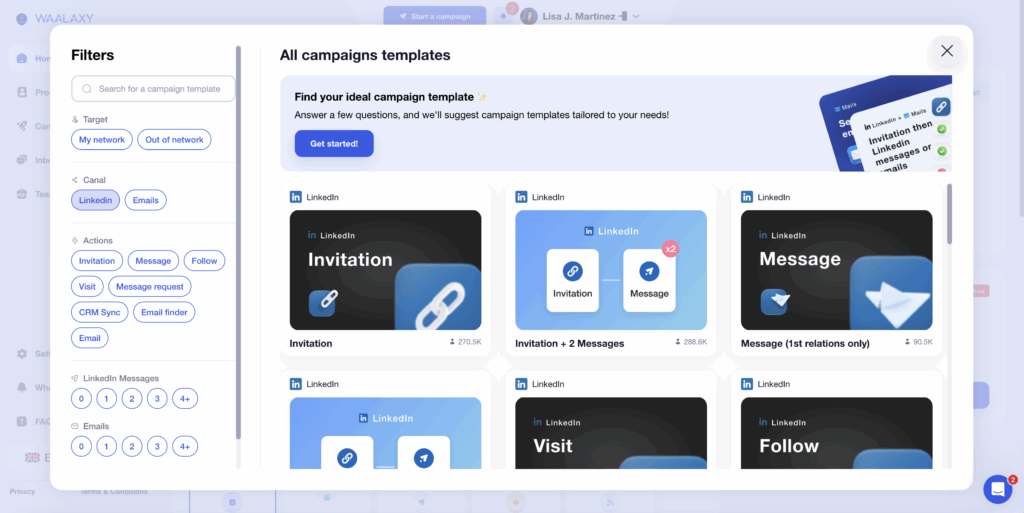The image size is (1024, 513).
Task: Select 2 under the Emails count filter
Action: click(x=132, y=446)
